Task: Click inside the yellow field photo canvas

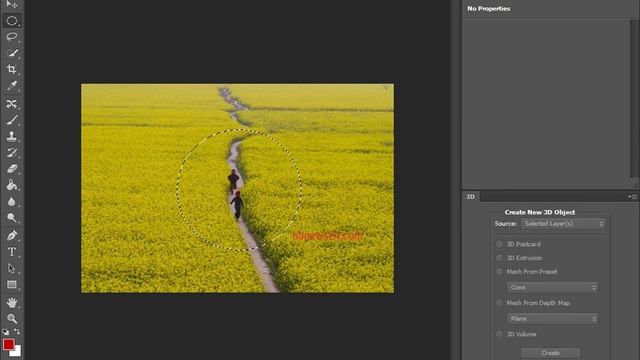Action: (238, 188)
